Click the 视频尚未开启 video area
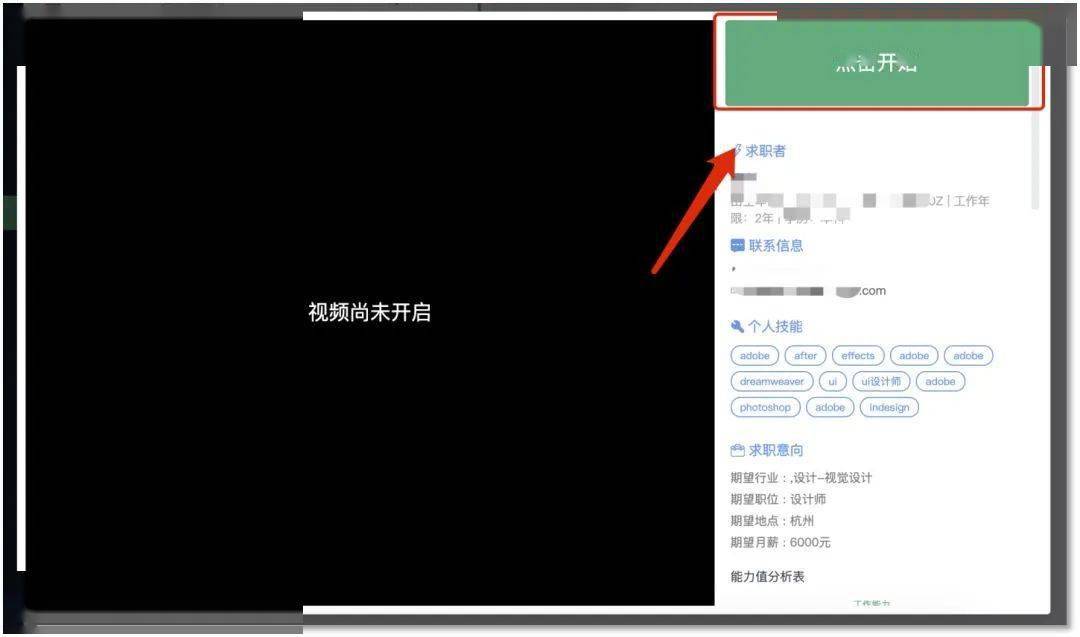1080x637 pixels. 369,312
